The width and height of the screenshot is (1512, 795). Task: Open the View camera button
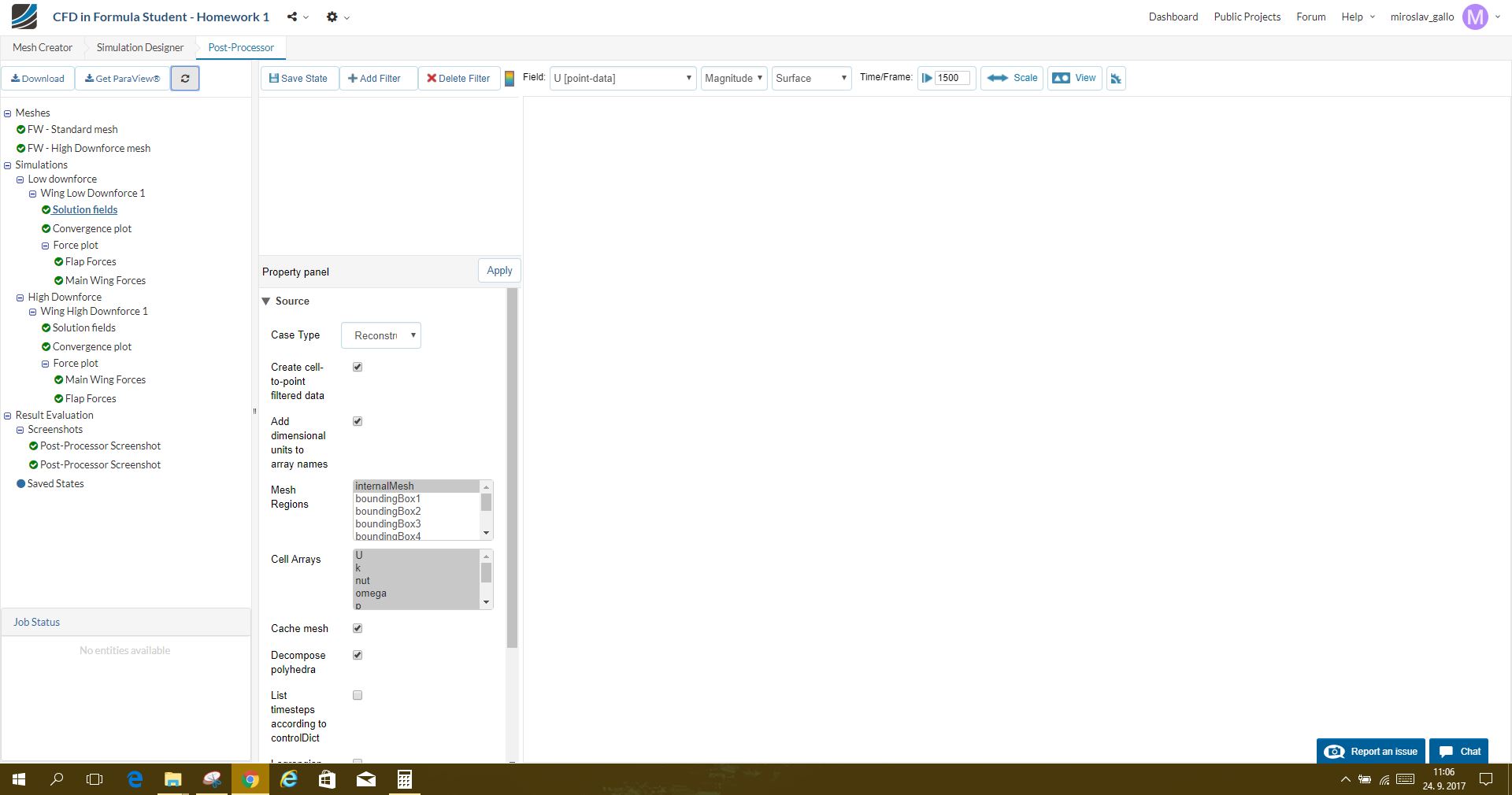pyautogui.click(x=1075, y=78)
